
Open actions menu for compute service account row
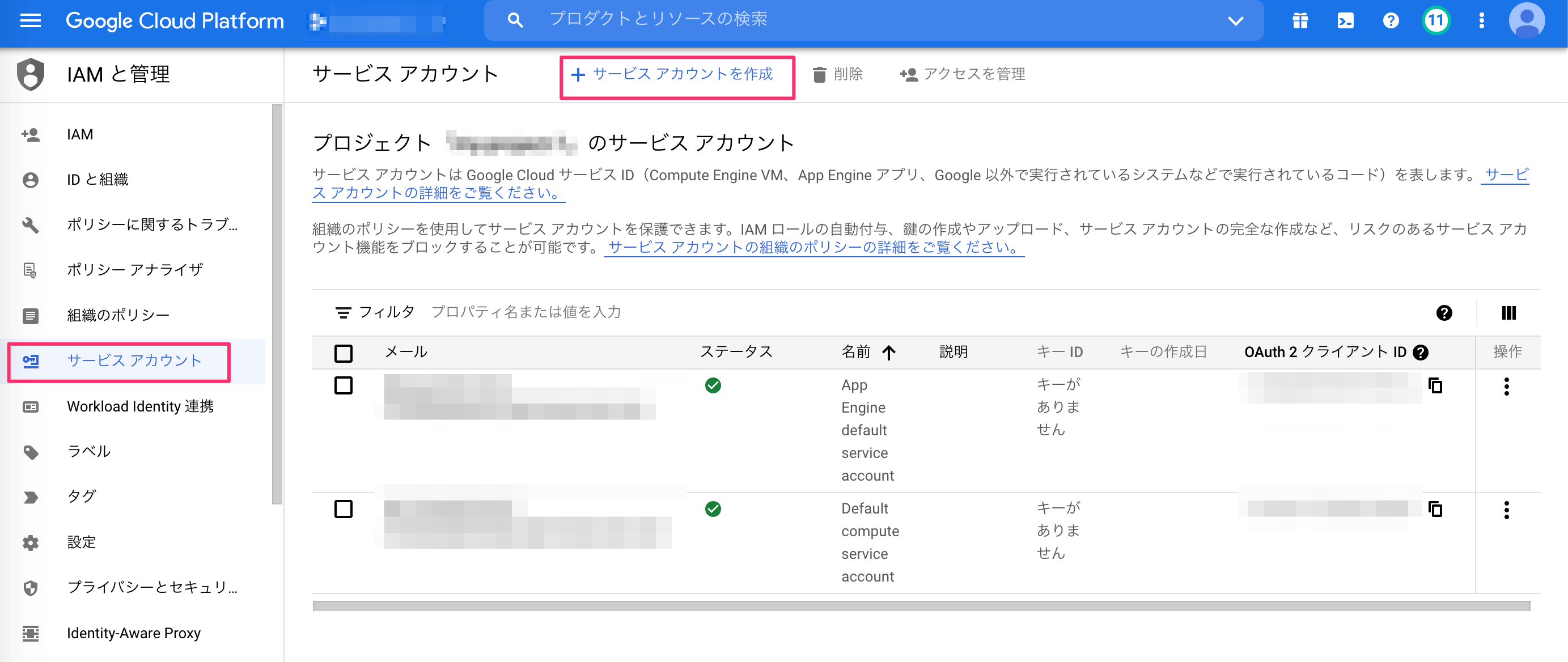click(1507, 511)
